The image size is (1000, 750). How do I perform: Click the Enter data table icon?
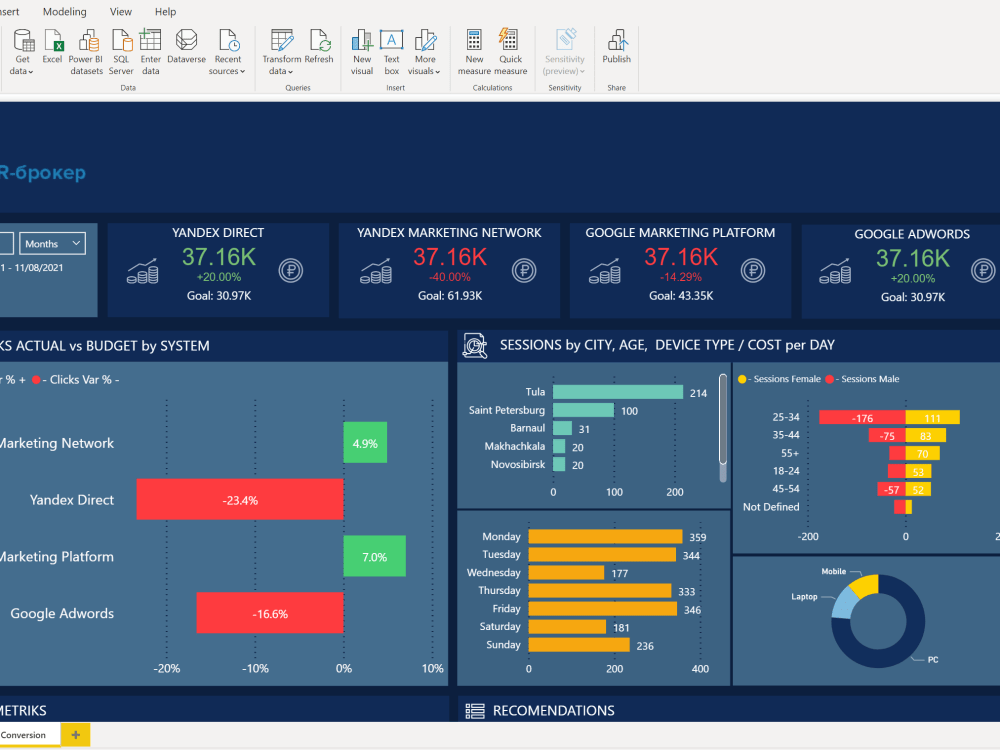tap(151, 40)
